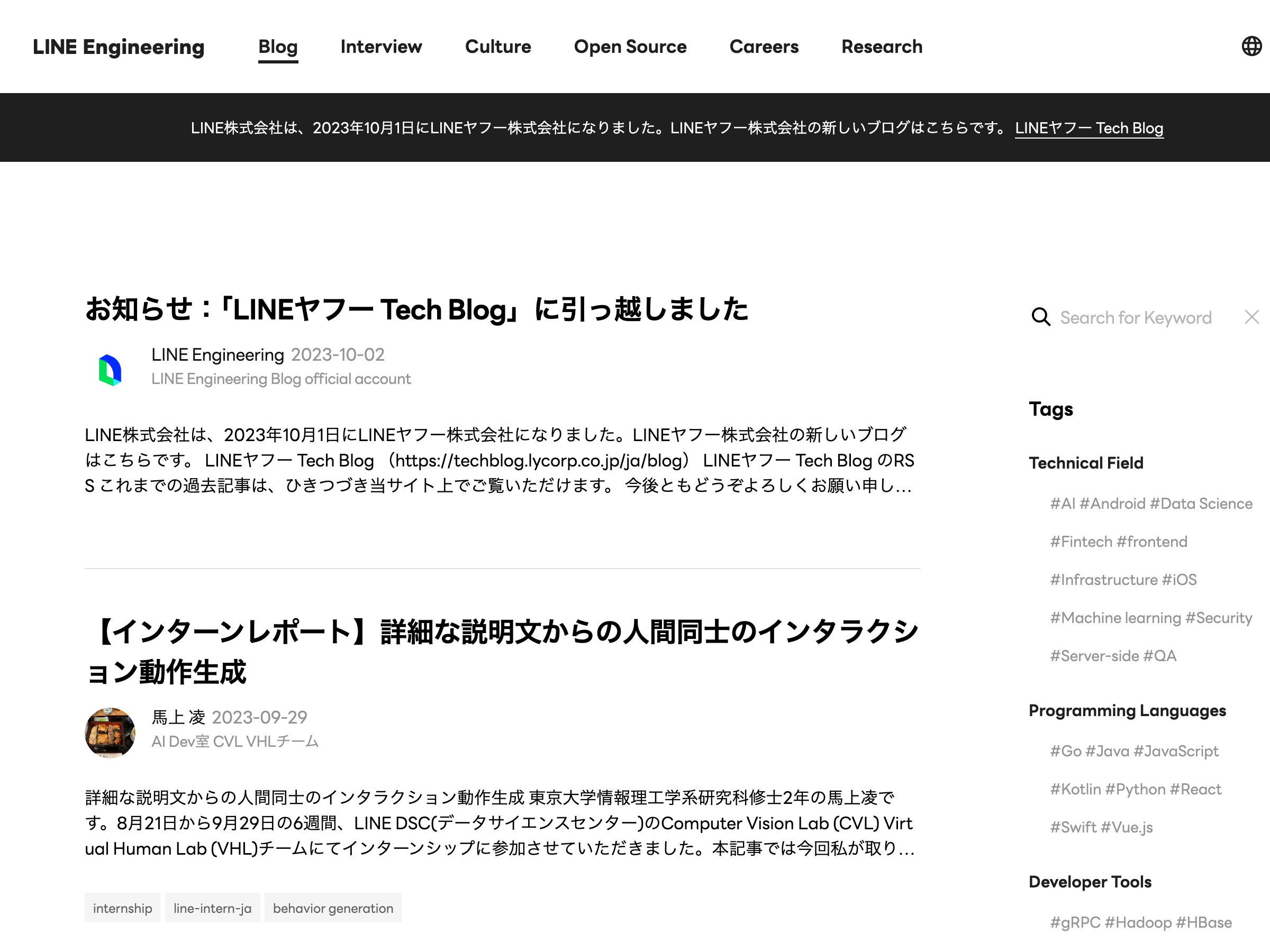
Task: Filter by #Server-side tag
Action: point(1094,655)
